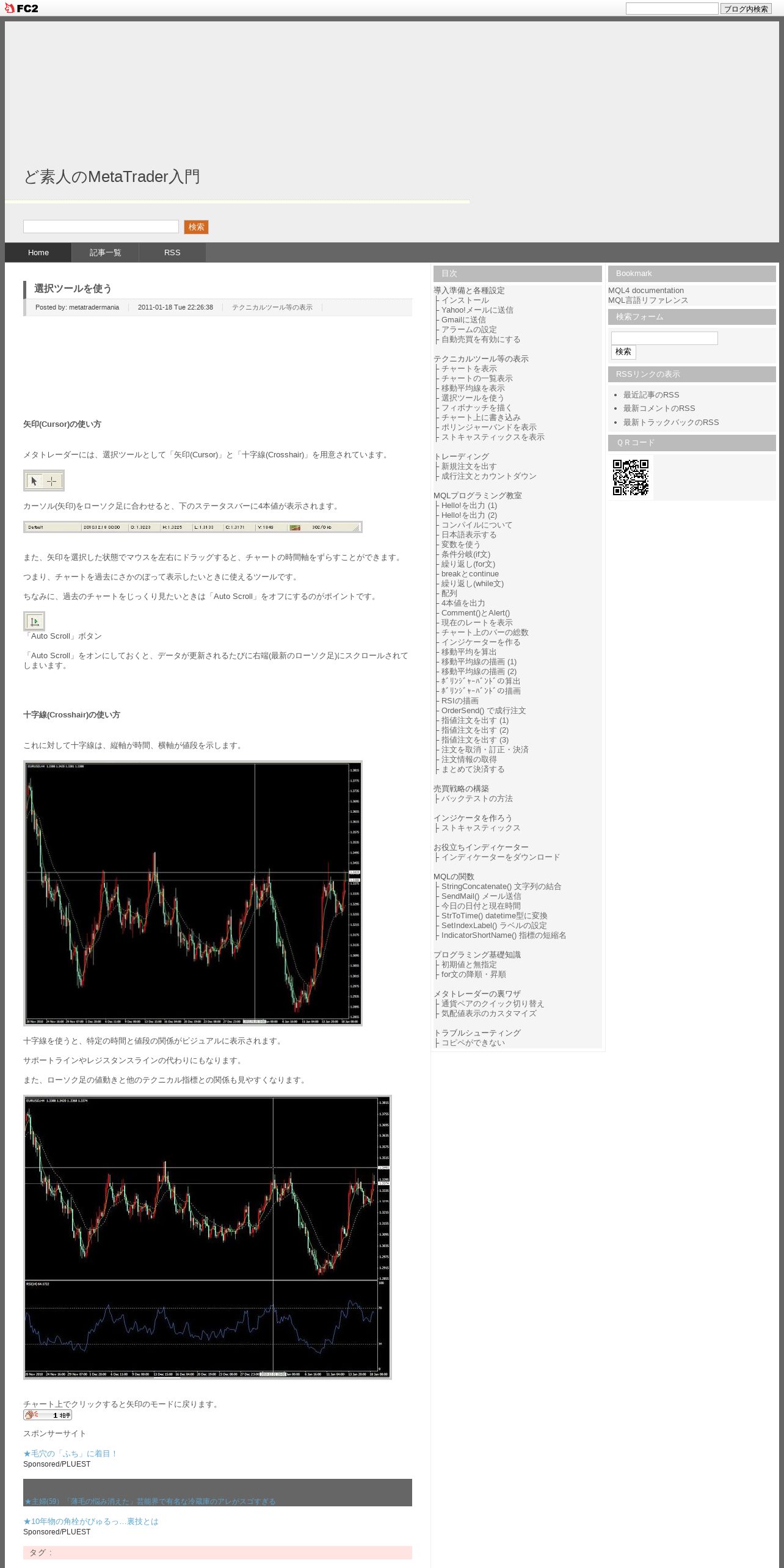Screen dimensions: 784x1568
Task: Open コンパイルについて entry
Action: coord(477,525)
